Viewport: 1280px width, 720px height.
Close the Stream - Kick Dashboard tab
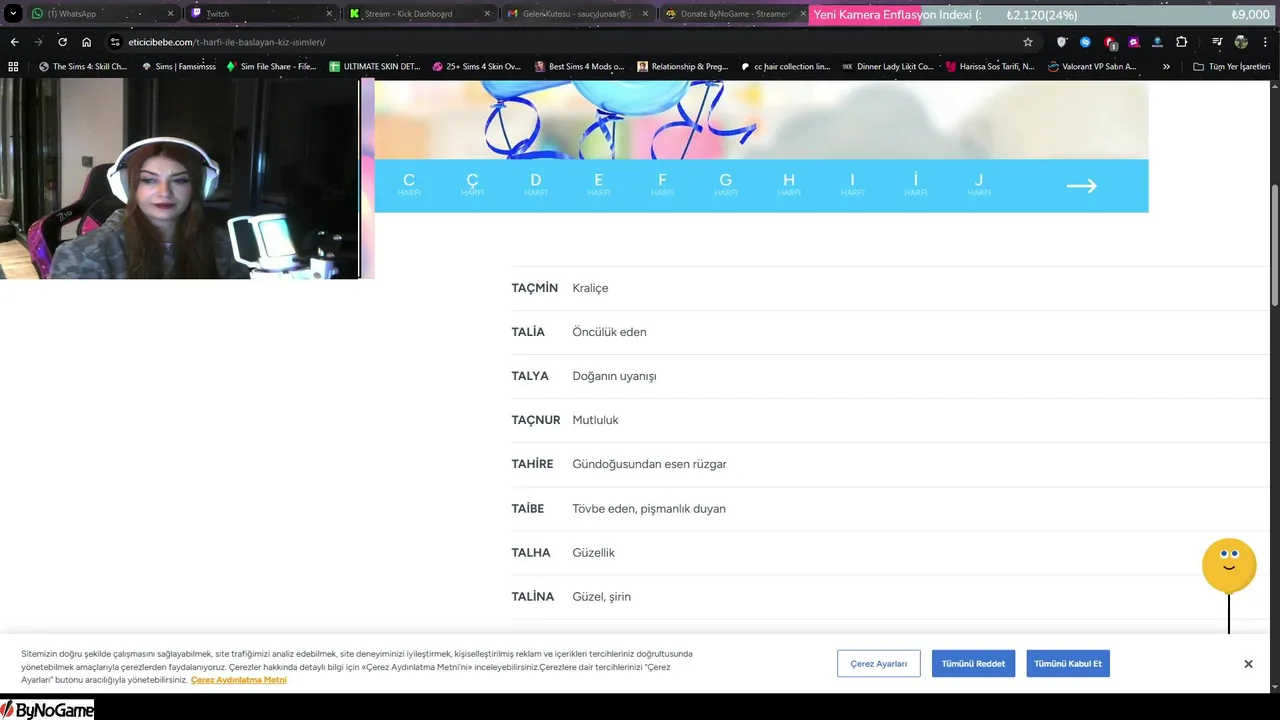[x=487, y=14]
